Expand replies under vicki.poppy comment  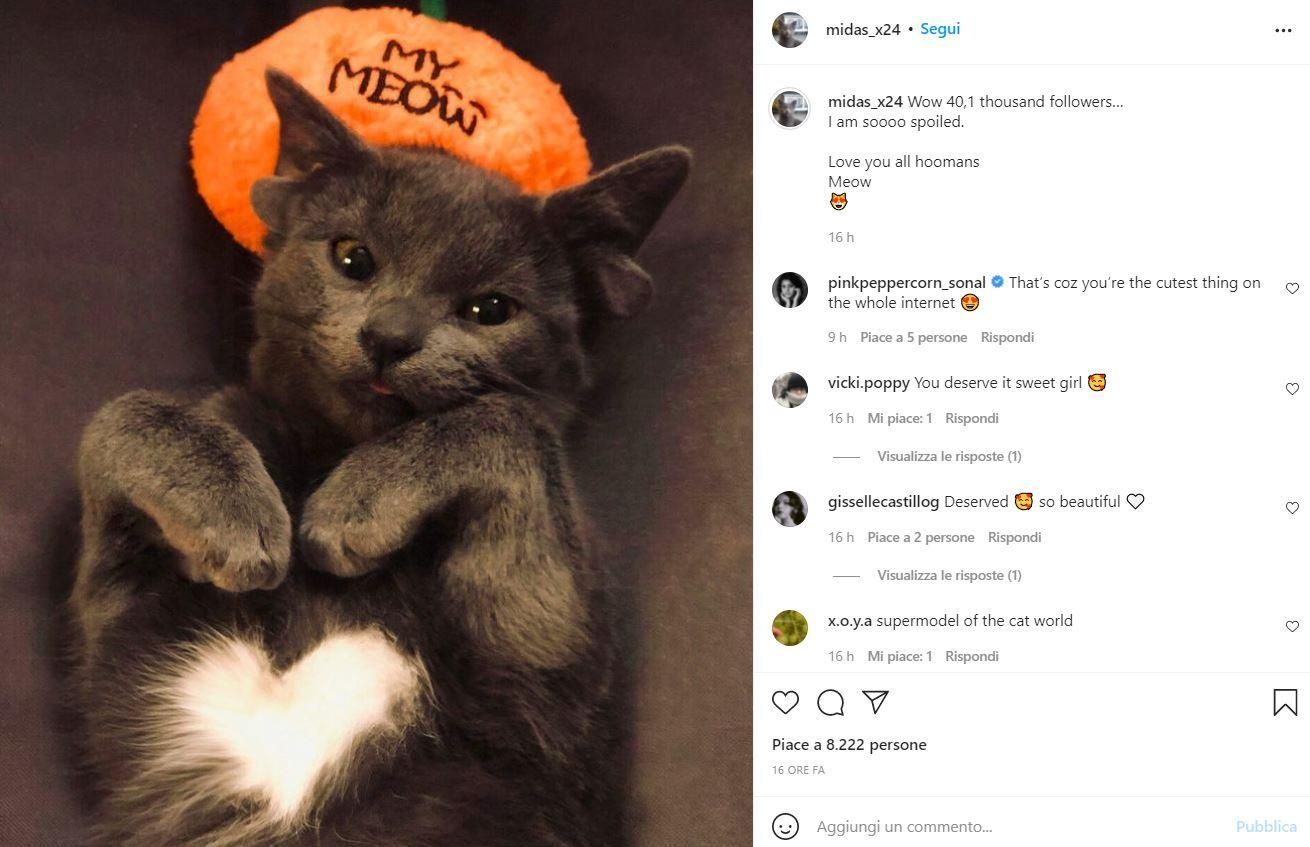point(949,456)
